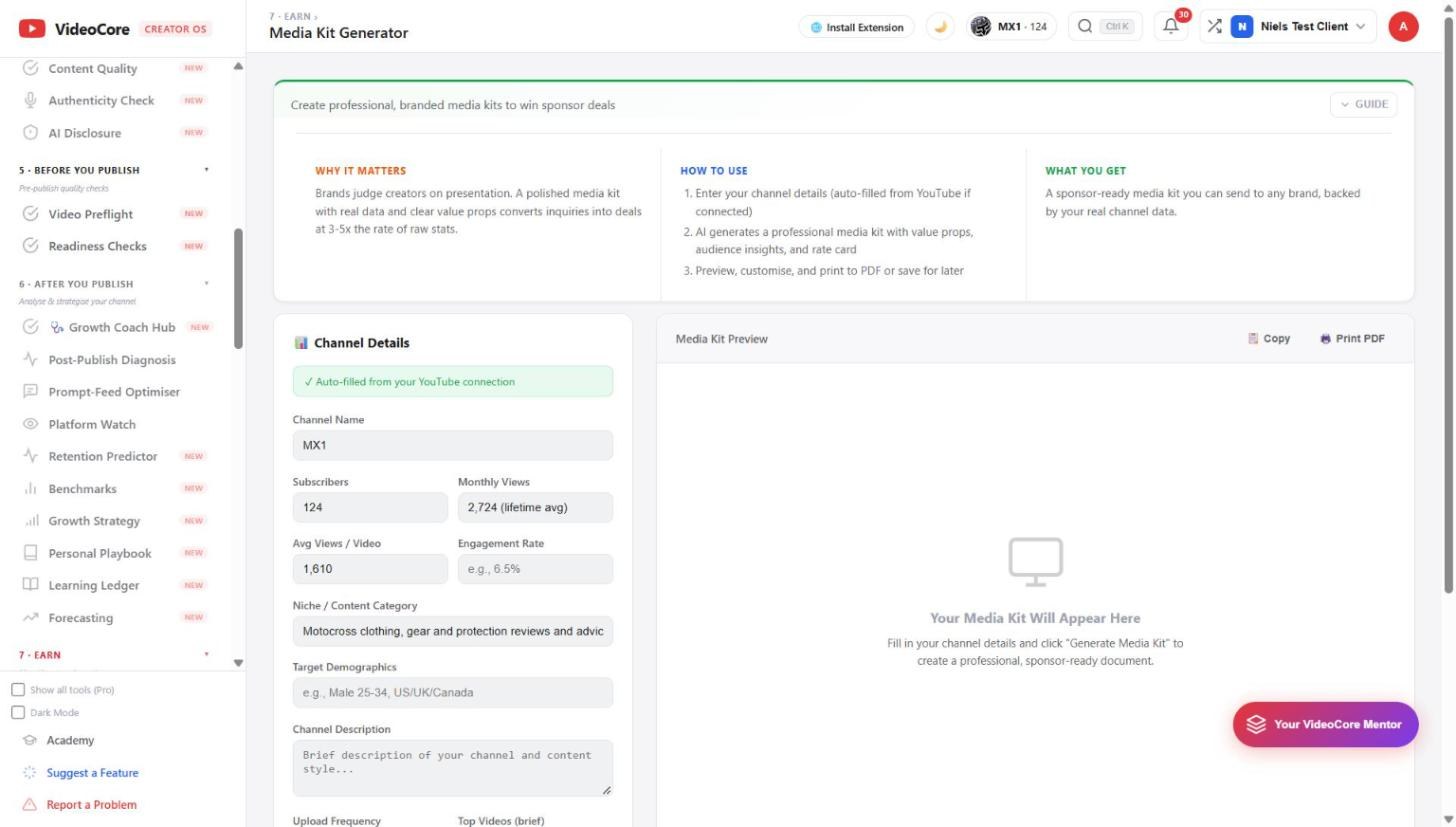Click the VideoCore logo icon
Screen dimensions: 1456x827
(x=32, y=29)
